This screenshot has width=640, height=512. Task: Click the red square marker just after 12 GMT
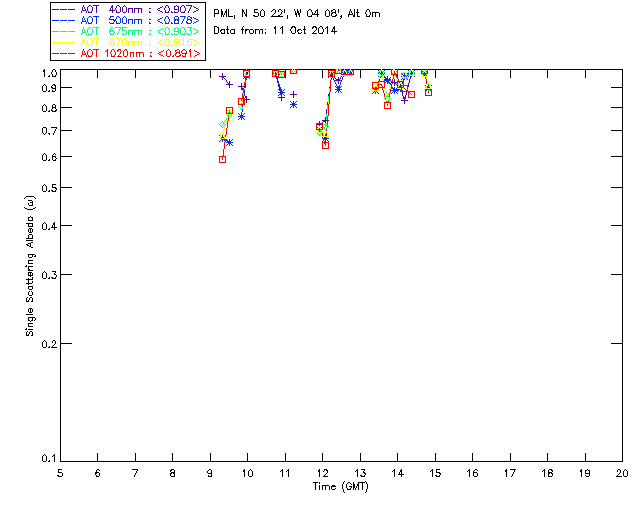pos(325,145)
